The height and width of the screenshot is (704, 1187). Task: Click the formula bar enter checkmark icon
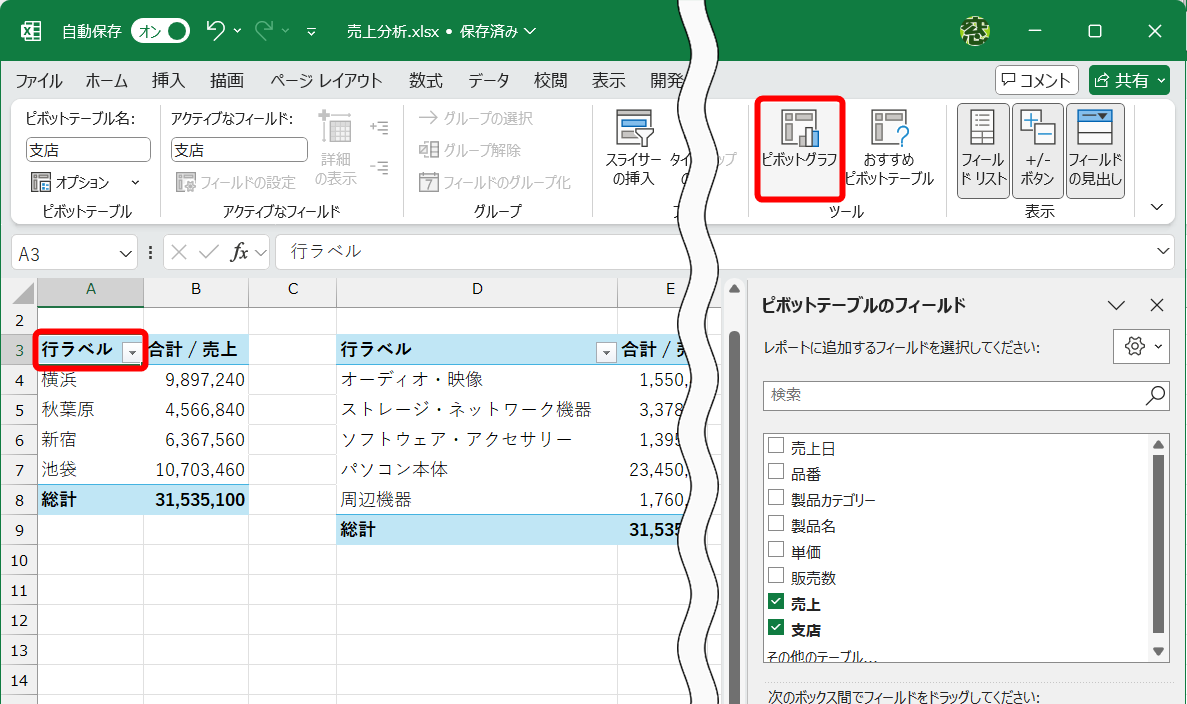tap(209, 251)
